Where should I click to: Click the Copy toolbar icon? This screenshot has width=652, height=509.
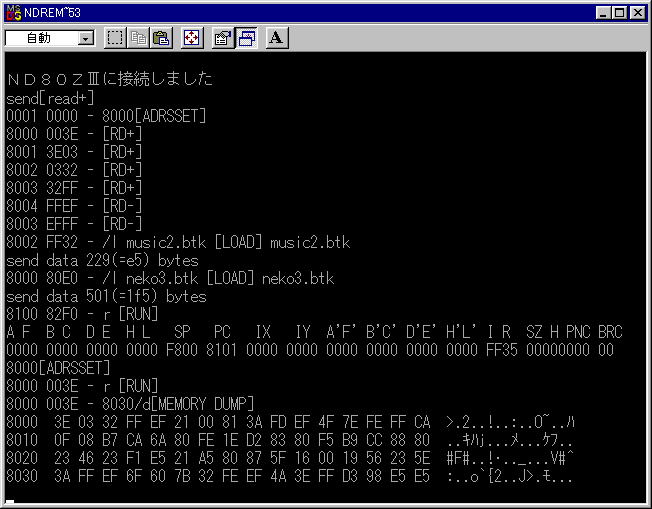point(138,38)
